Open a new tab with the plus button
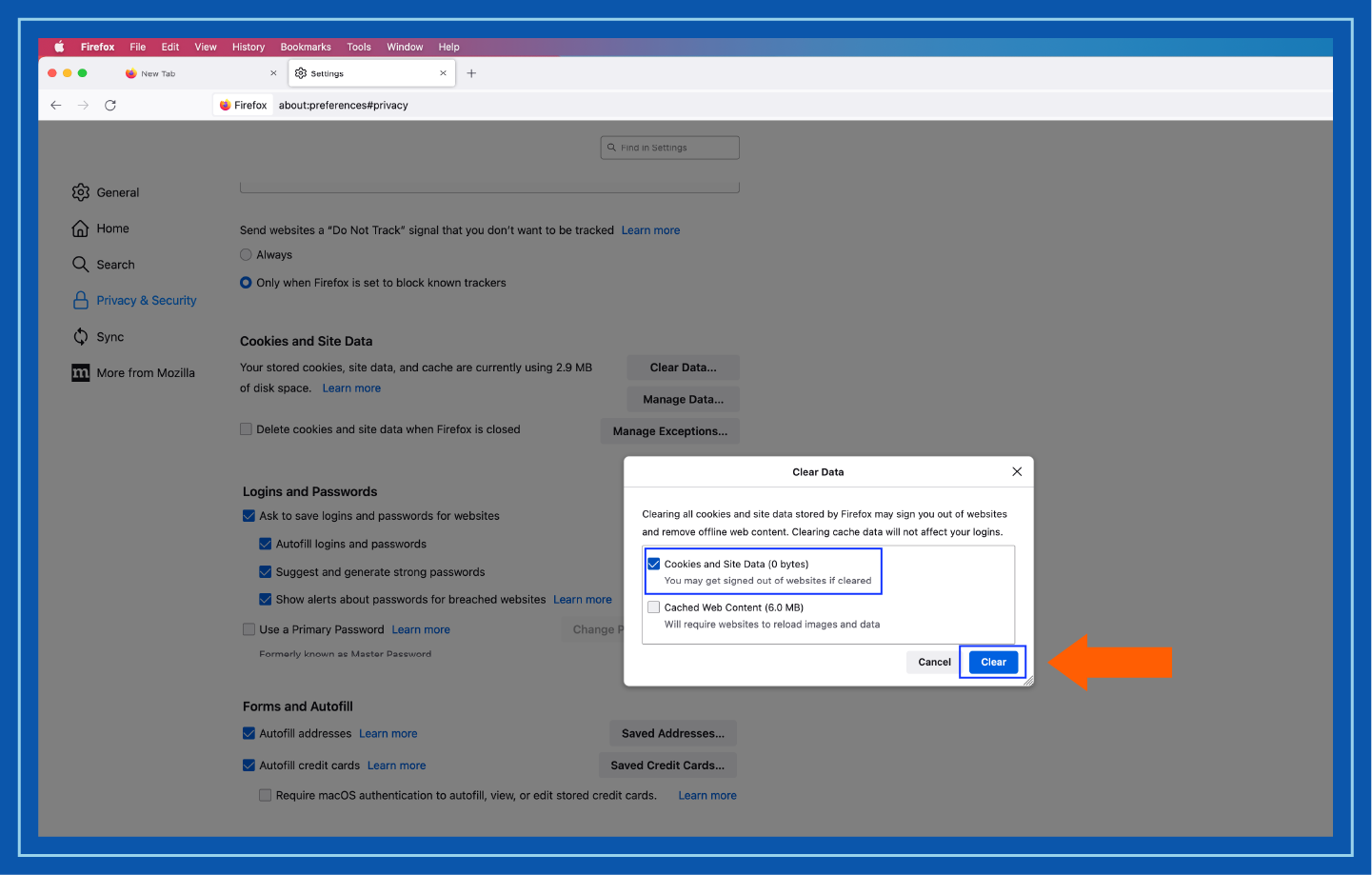The height and width of the screenshot is (875, 1372). pyautogui.click(x=471, y=72)
